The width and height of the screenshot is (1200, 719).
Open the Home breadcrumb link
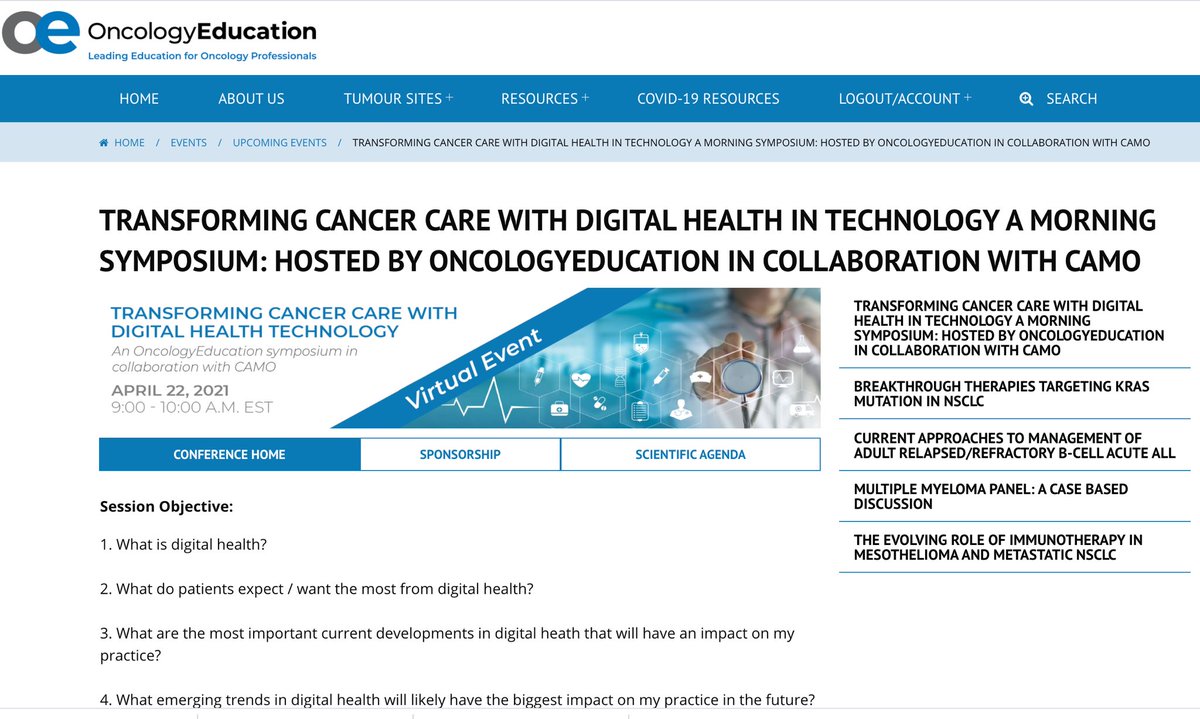click(129, 143)
